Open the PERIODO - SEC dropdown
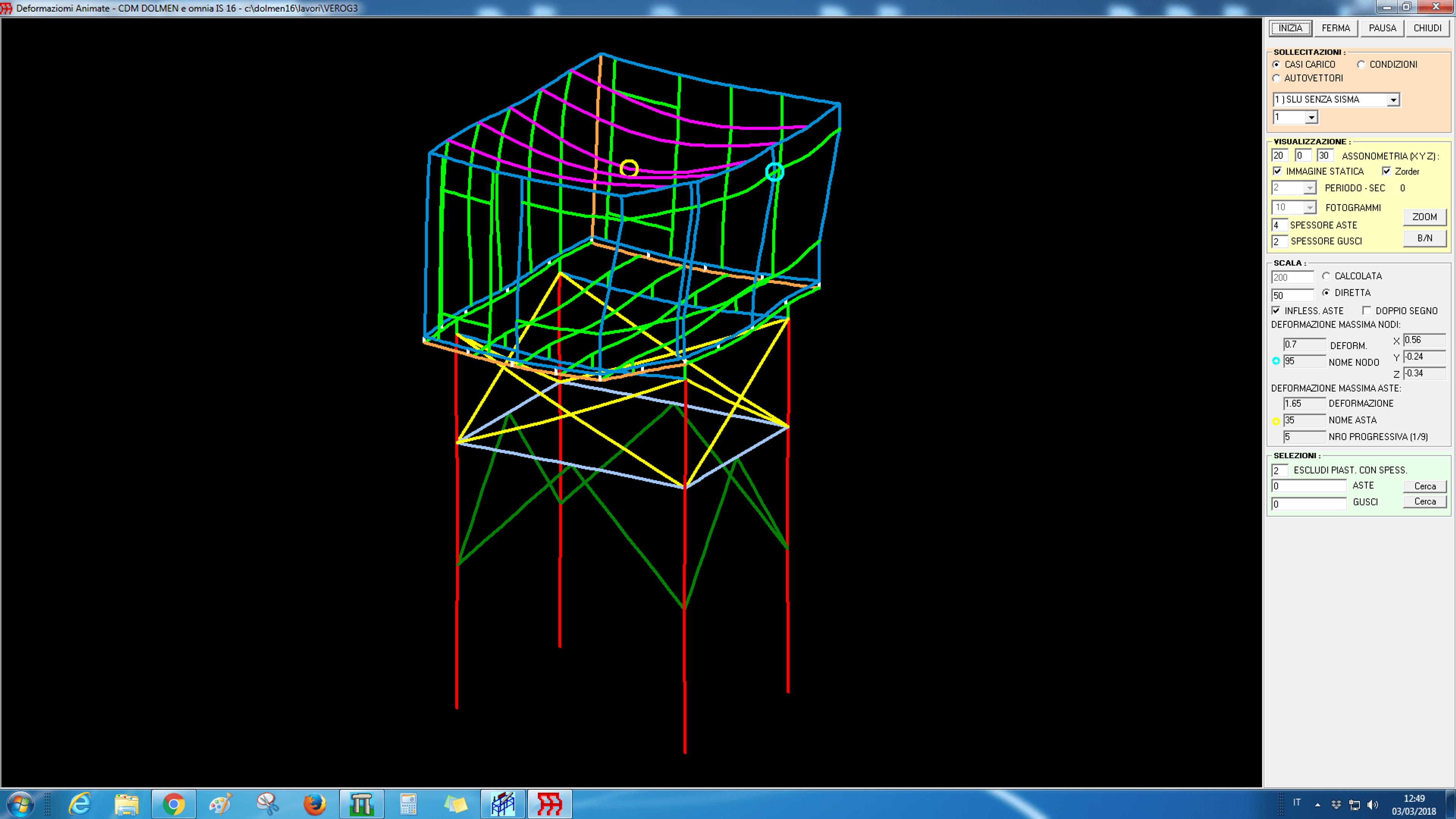This screenshot has height=819, width=1456. [1294, 188]
